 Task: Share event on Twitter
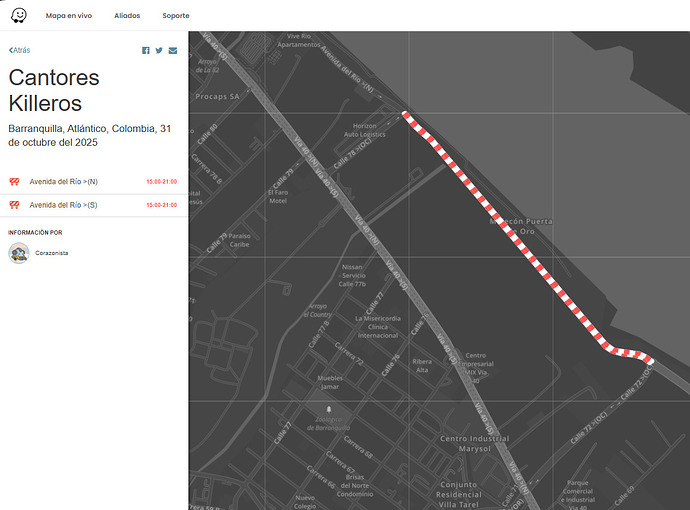pos(159,50)
